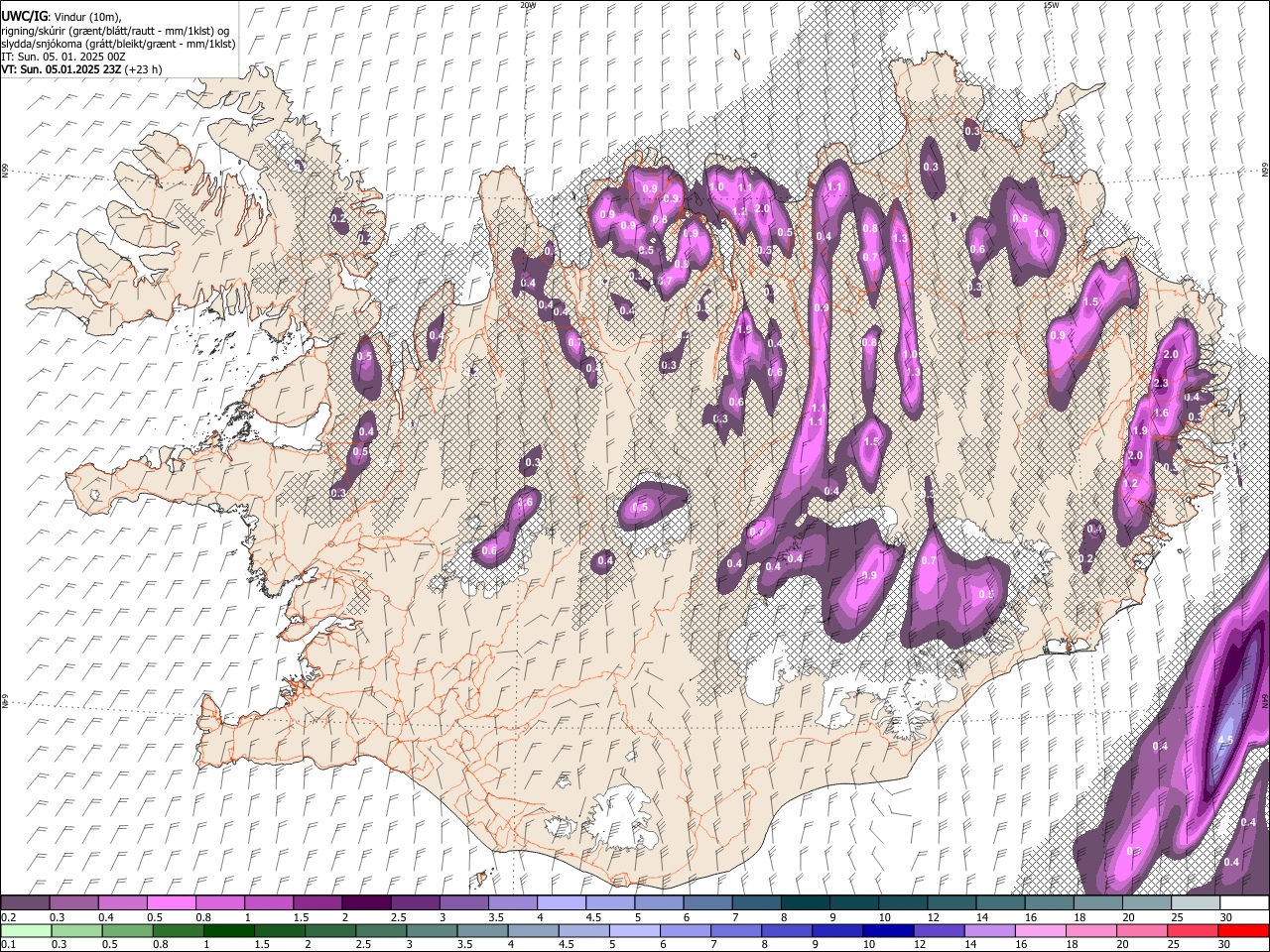Click the UWC/IG title in the header
This screenshot has width=1270, height=952.
[x=23, y=16]
